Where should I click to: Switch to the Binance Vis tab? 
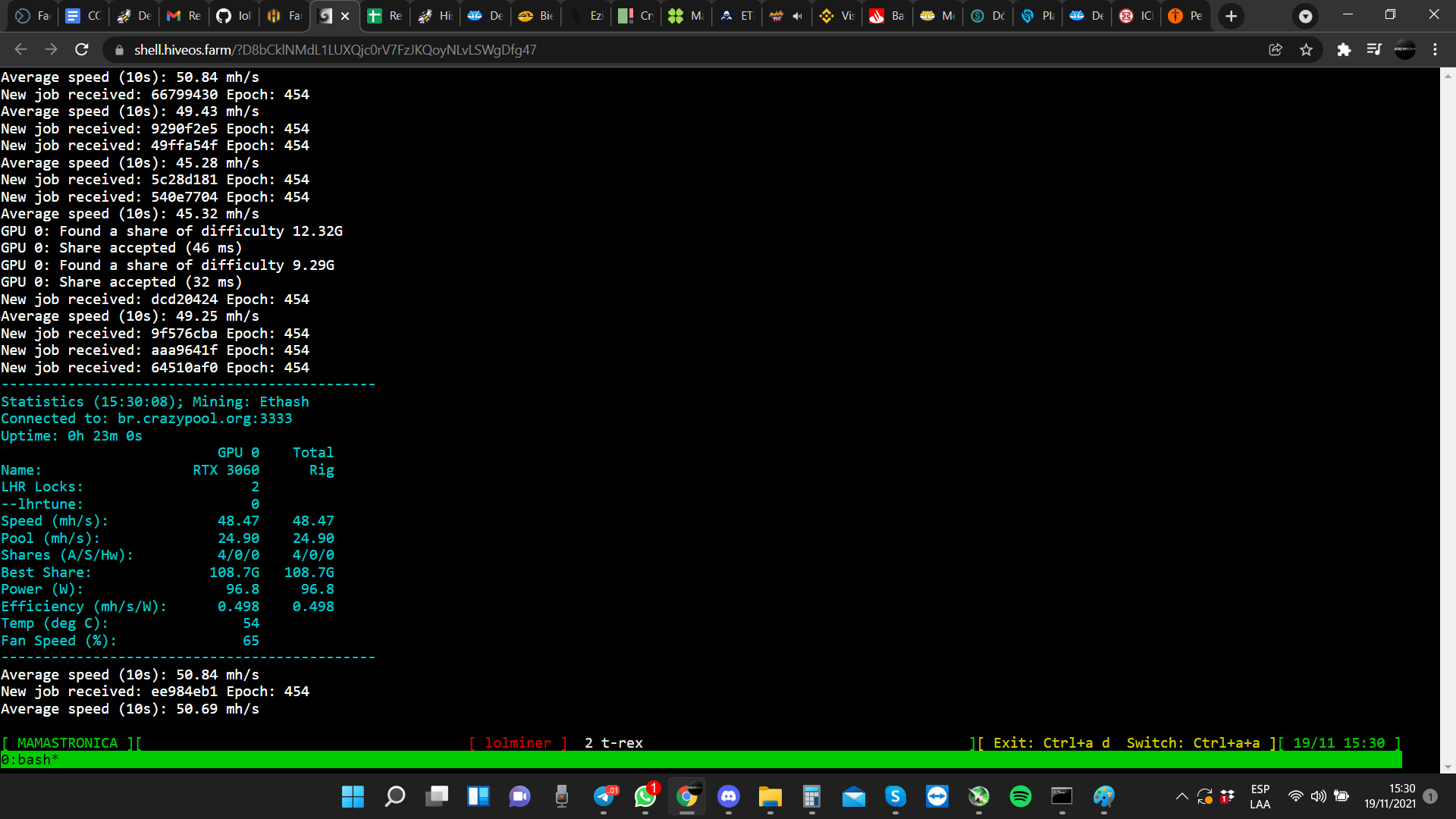click(837, 16)
